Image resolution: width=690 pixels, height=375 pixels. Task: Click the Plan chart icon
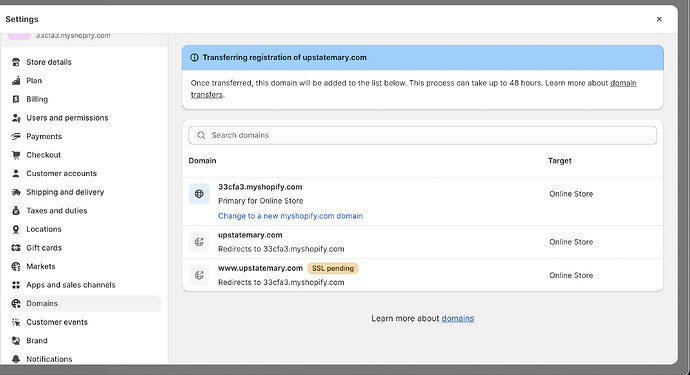pyautogui.click(x=16, y=81)
